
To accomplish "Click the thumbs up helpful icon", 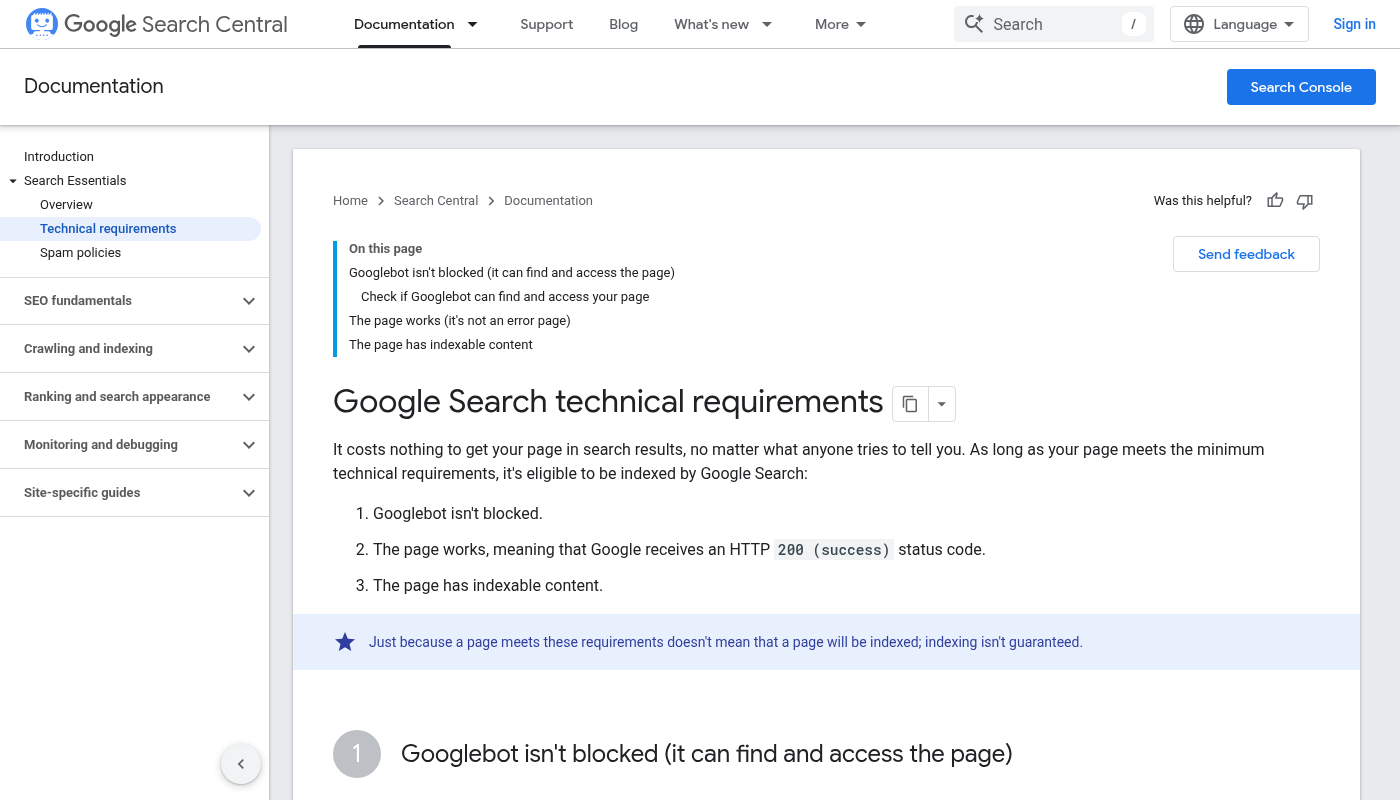I will (1275, 201).
